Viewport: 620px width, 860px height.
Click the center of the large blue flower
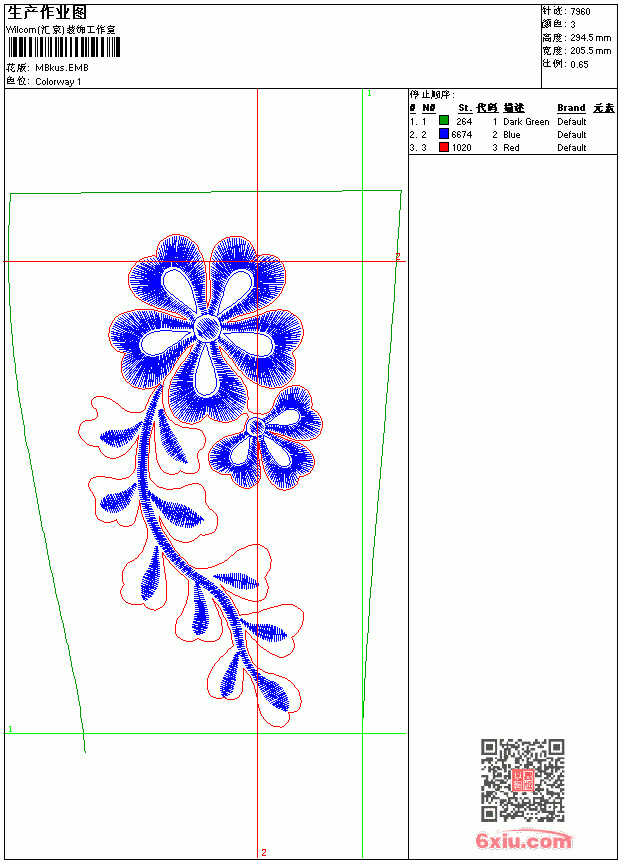207,329
